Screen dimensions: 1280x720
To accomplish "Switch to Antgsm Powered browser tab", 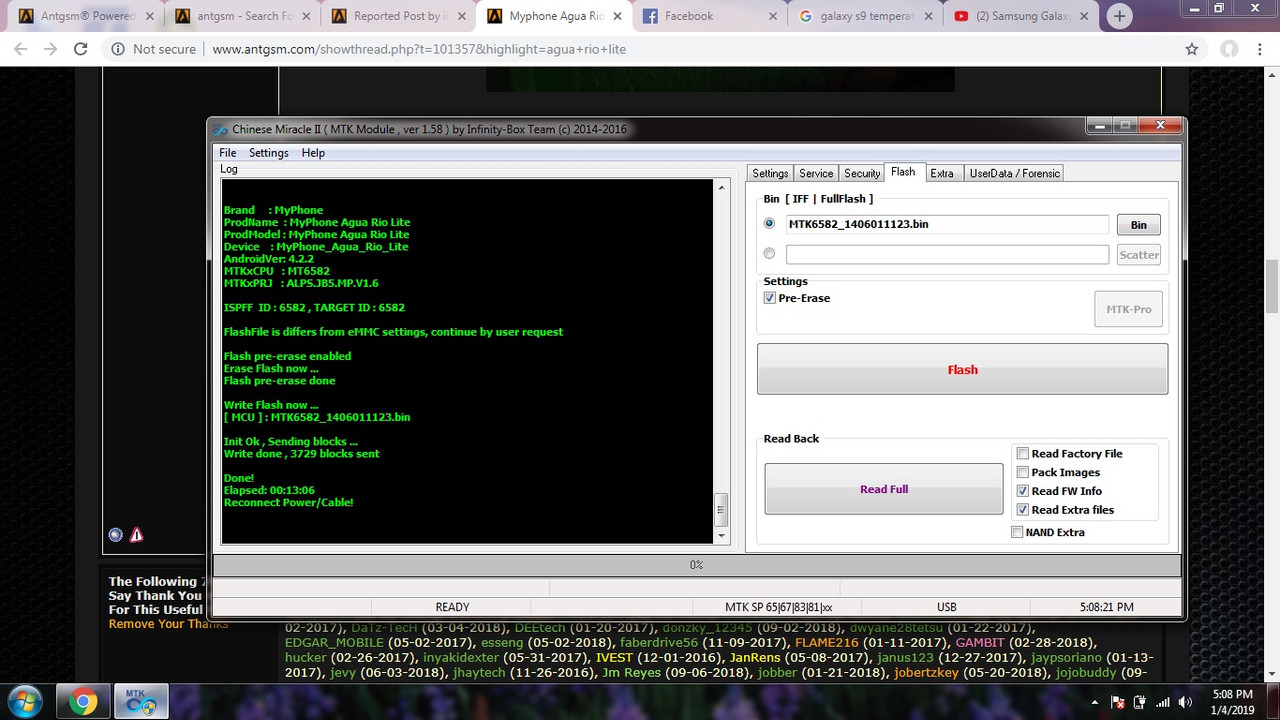I will 84,16.
